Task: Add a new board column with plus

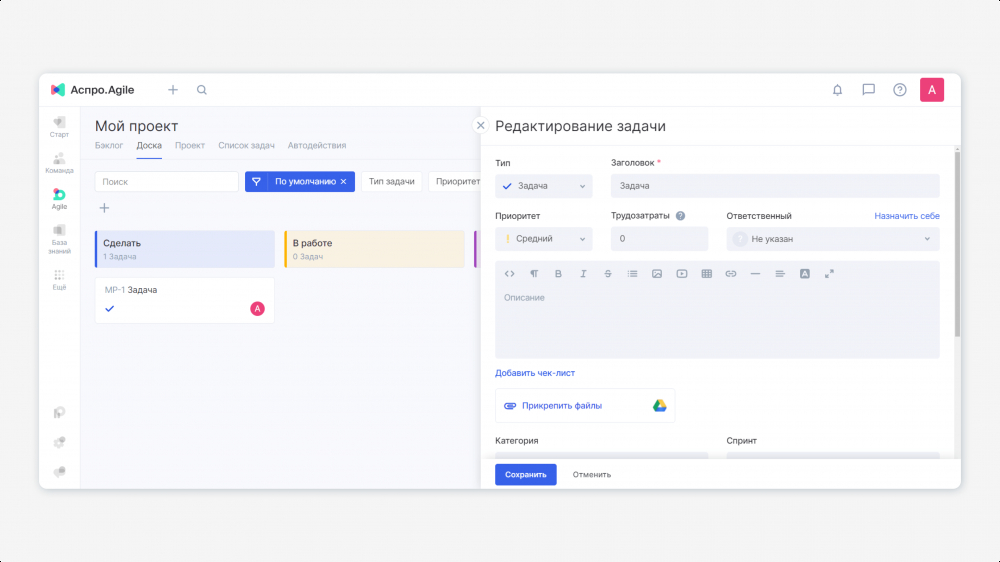Action: click(x=104, y=208)
